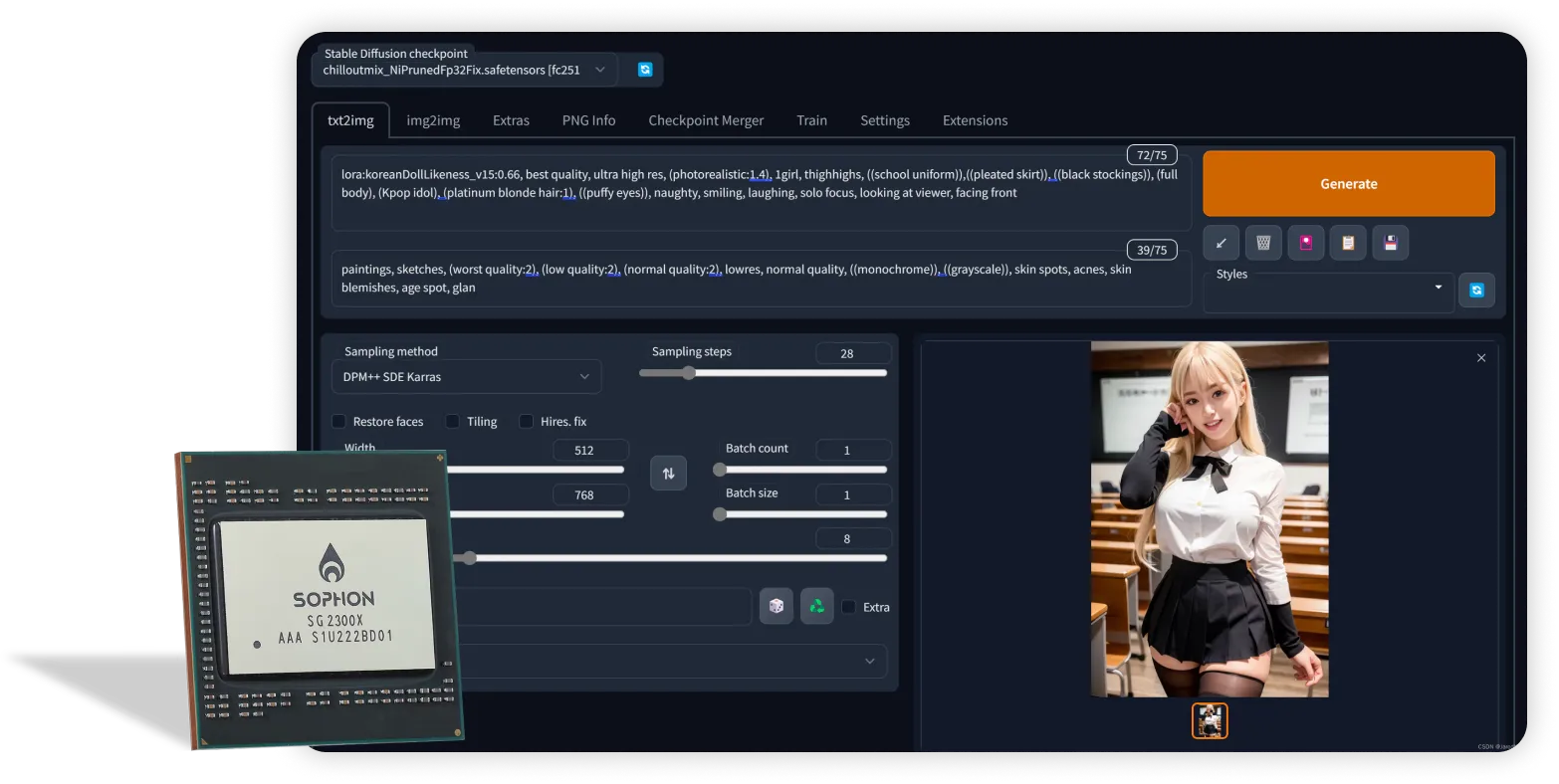Click the orange Generate button
1559x784 pixels.
(1348, 184)
